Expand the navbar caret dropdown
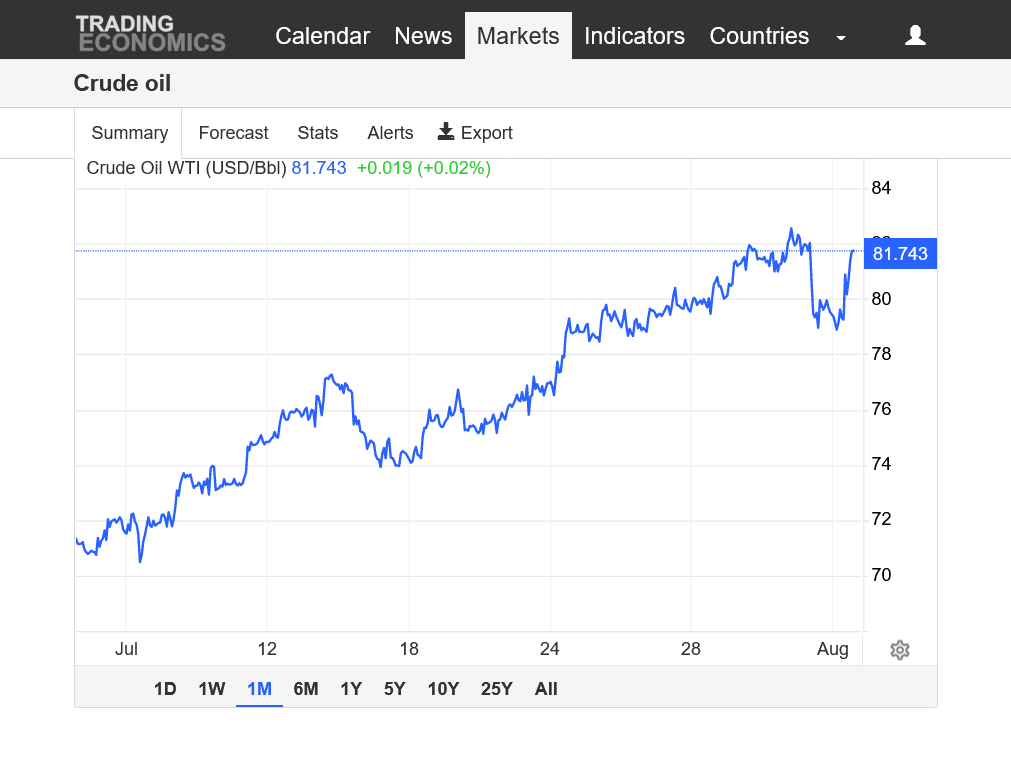 [x=841, y=38]
